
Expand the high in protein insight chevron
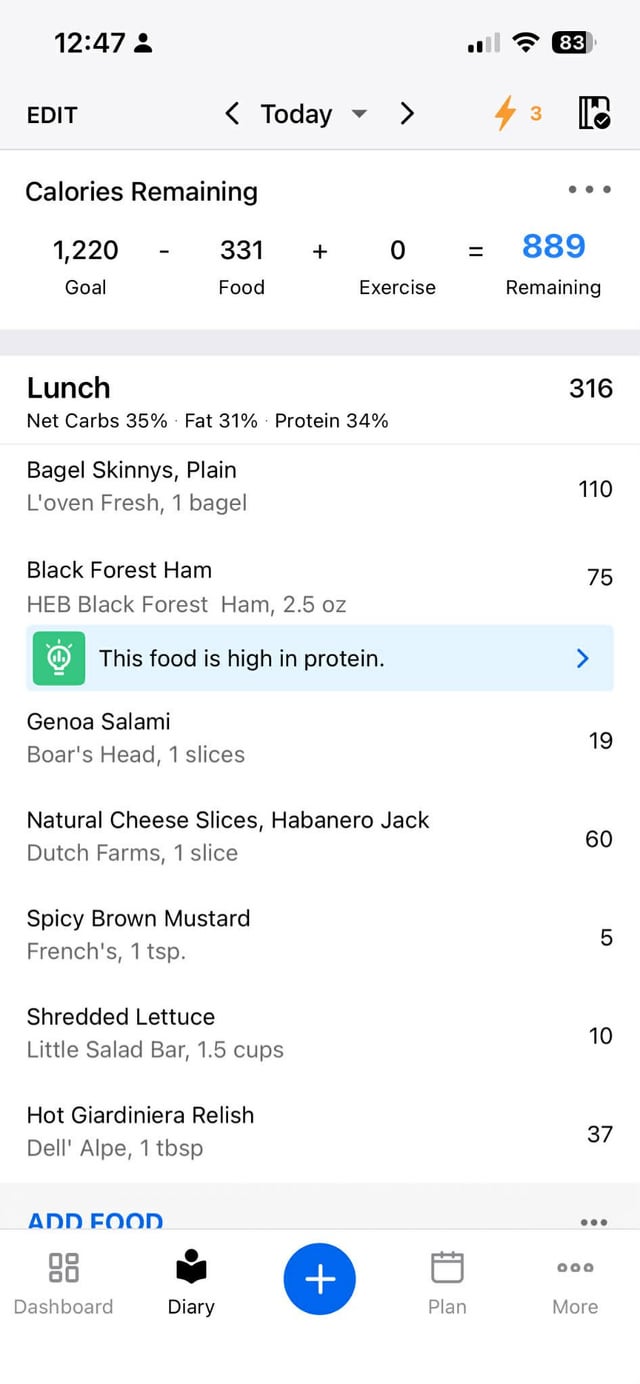(x=583, y=658)
